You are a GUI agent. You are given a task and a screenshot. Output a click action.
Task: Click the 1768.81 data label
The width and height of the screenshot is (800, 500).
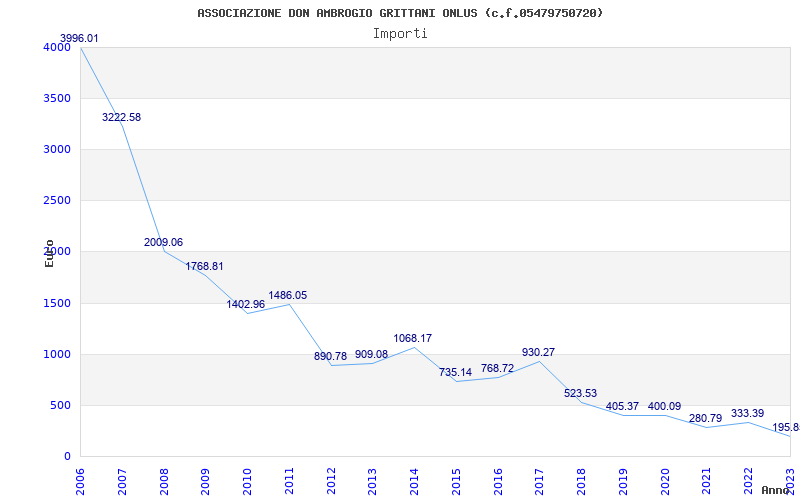coord(205,266)
